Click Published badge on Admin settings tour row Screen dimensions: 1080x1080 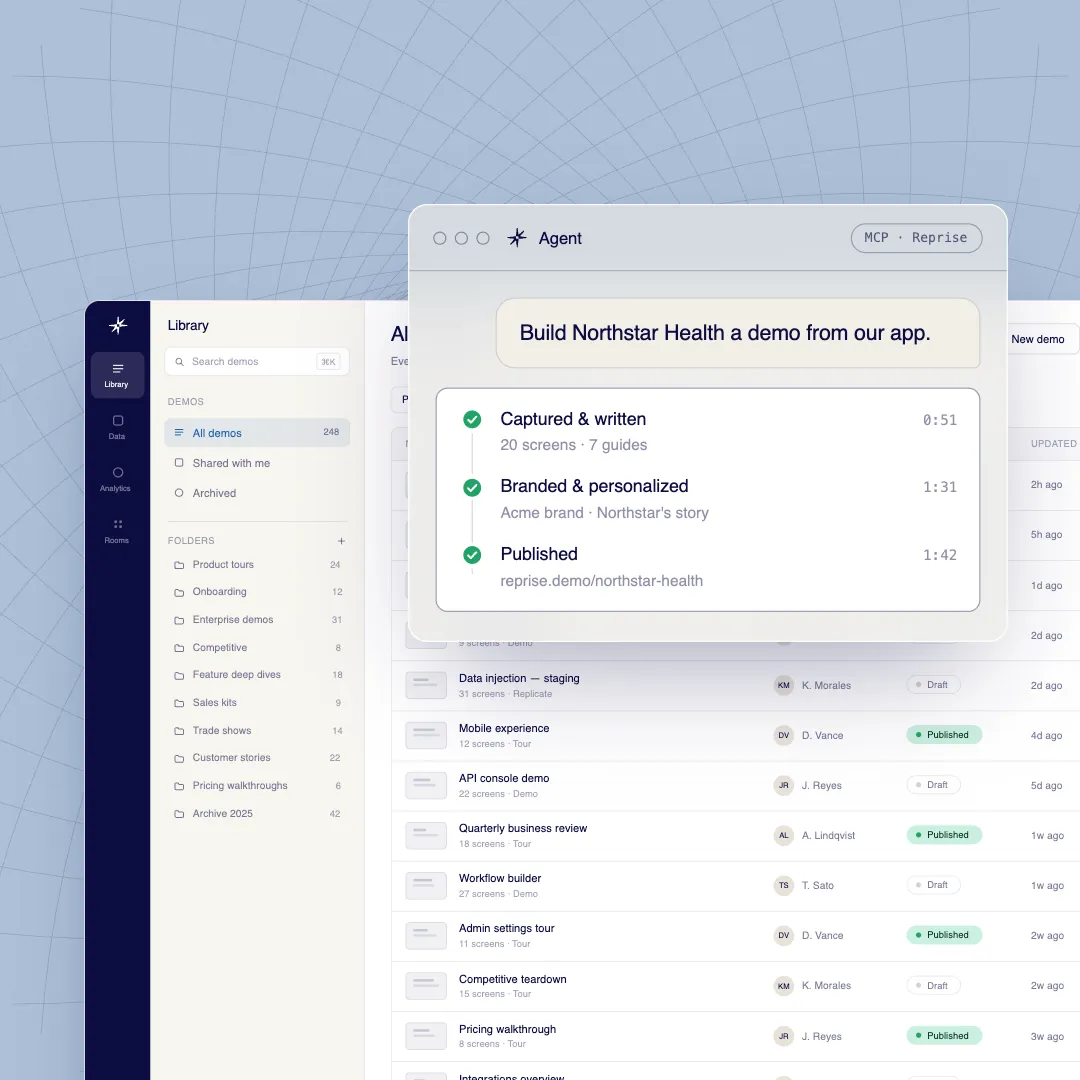[944, 935]
